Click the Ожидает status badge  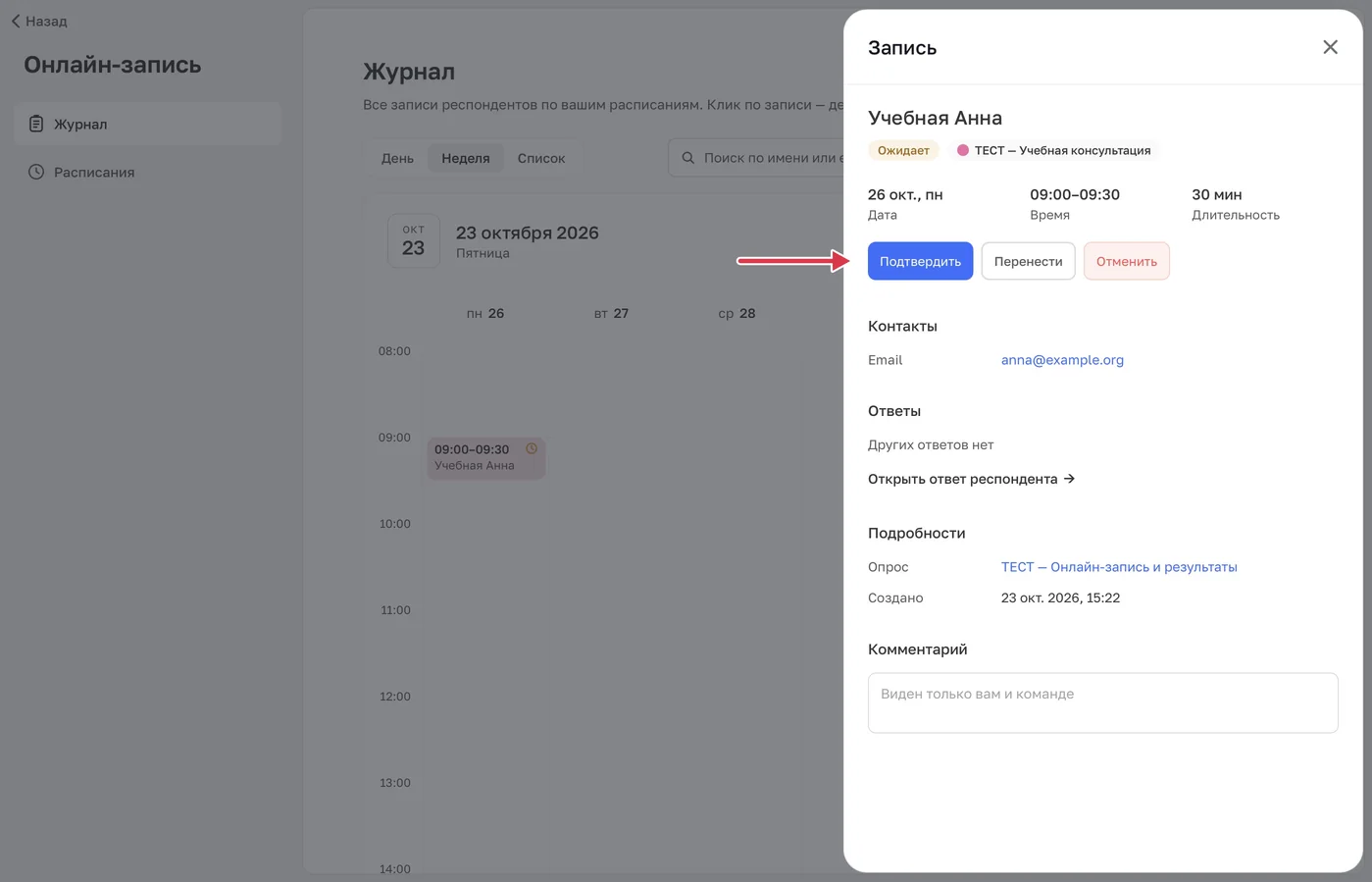(x=903, y=150)
